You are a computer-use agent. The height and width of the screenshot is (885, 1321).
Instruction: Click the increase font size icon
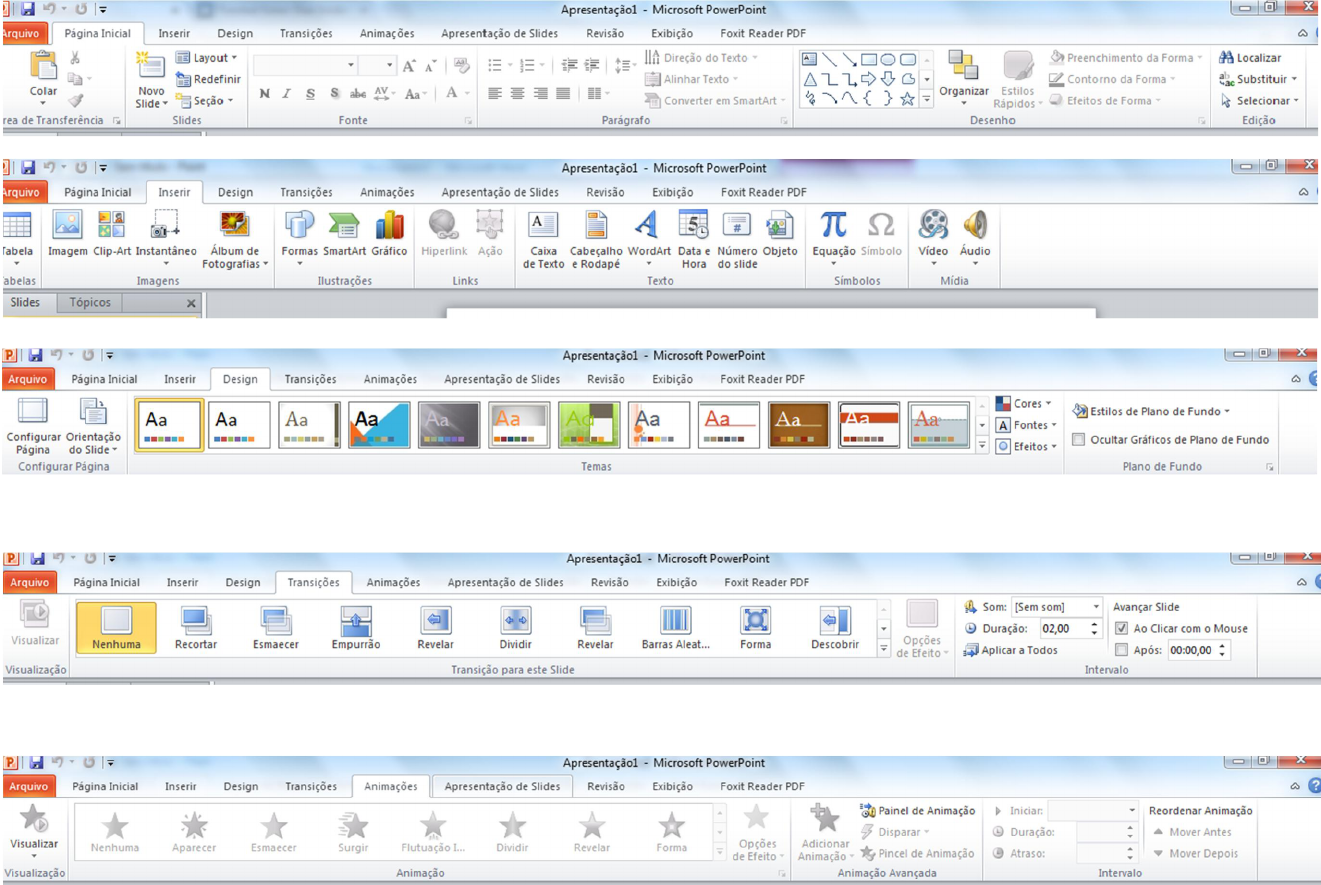(409, 66)
